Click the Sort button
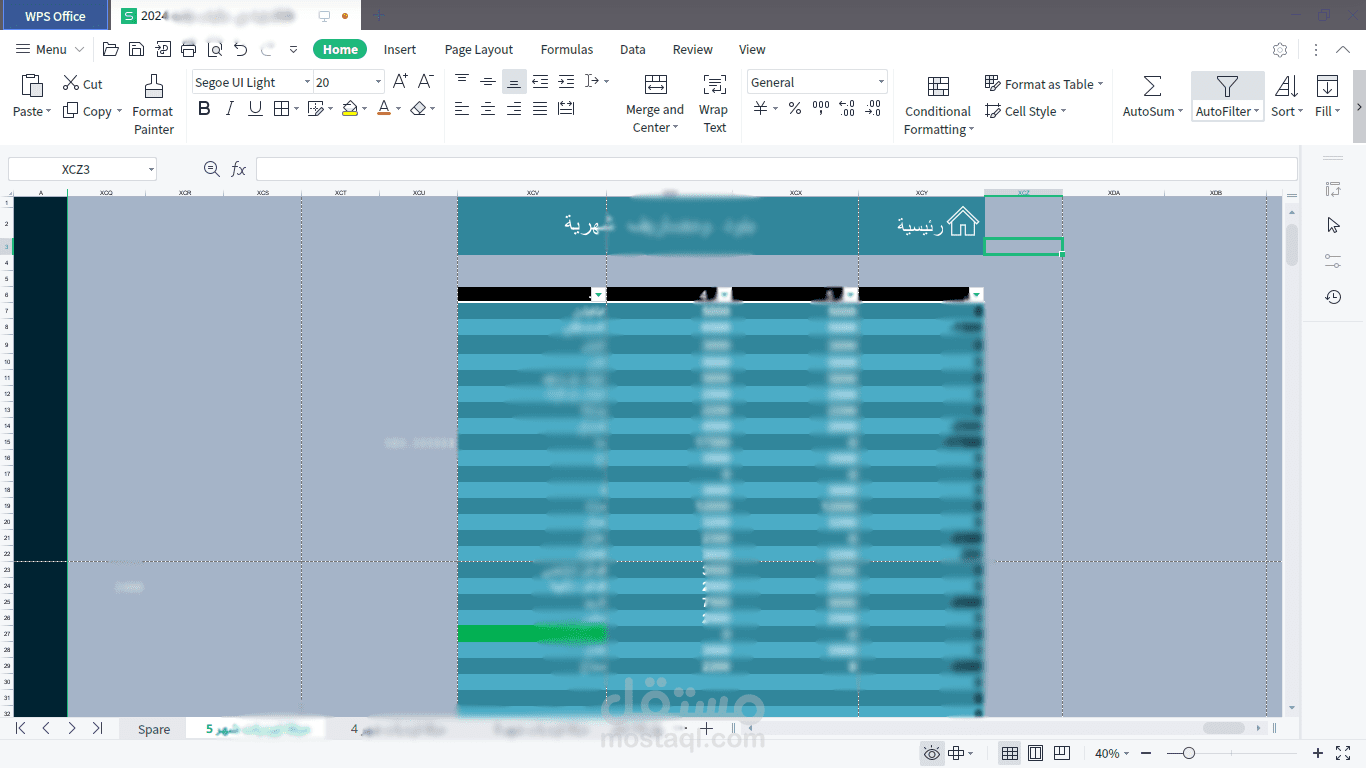 1287,96
